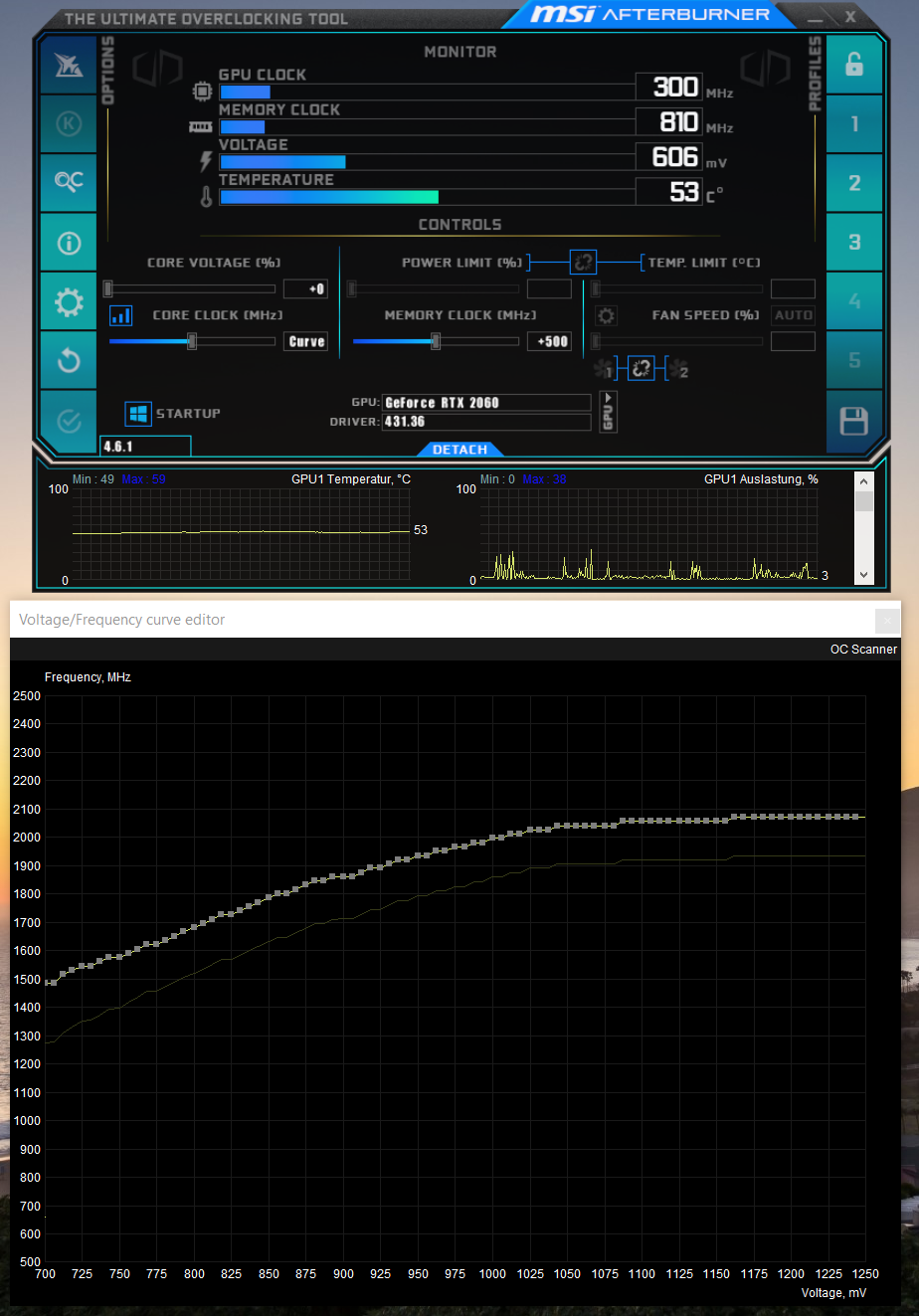The image size is (919, 1316).
Task: Click the Power Limit slider
Action: [x=433, y=289]
